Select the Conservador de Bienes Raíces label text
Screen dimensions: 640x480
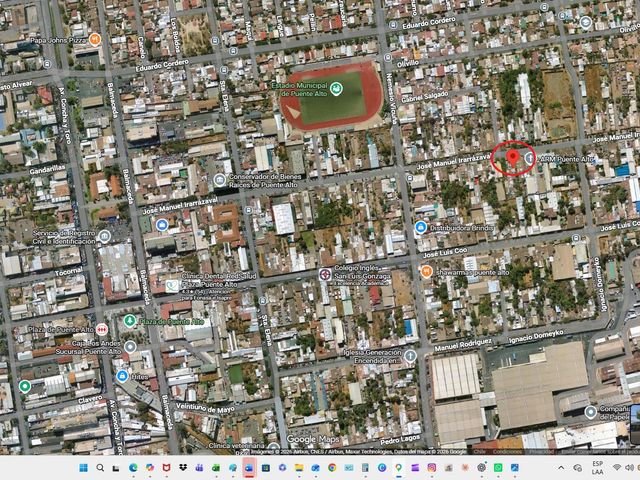pyautogui.click(x=264, y=181)
